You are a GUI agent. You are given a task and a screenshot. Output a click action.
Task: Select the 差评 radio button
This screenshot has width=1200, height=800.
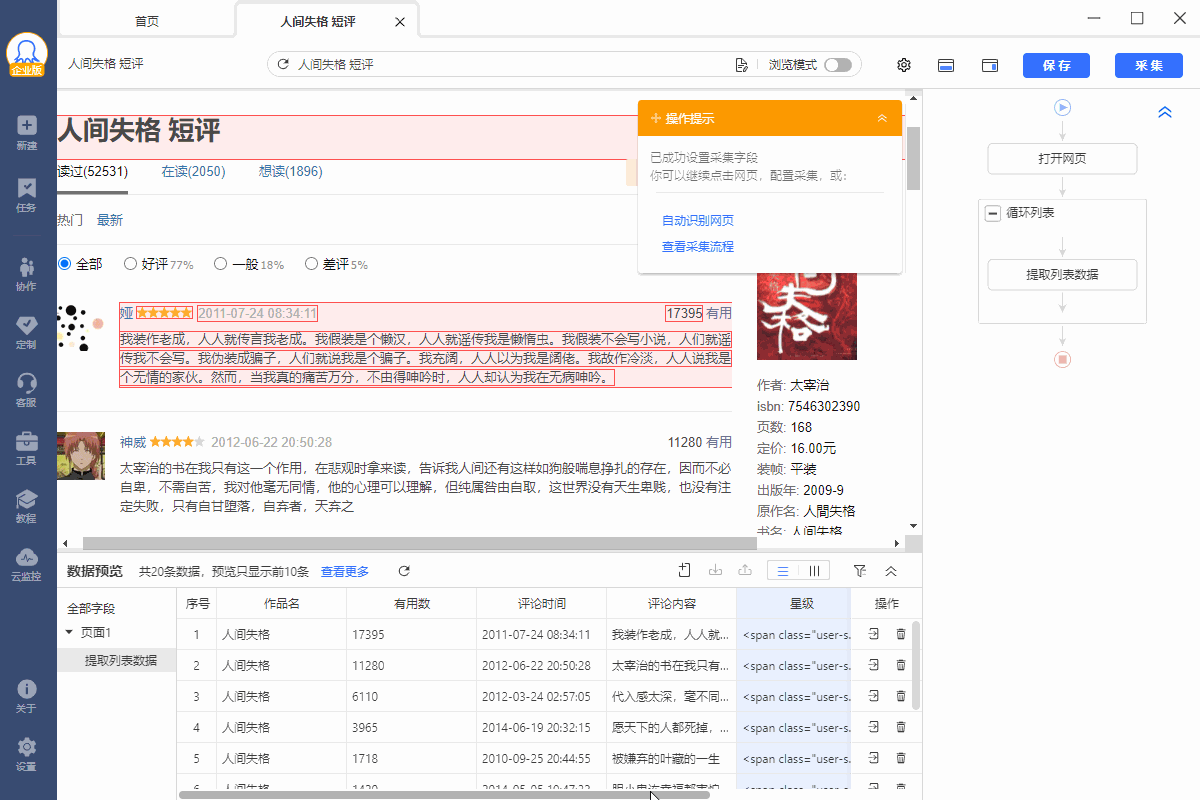(x=311, y=264)
